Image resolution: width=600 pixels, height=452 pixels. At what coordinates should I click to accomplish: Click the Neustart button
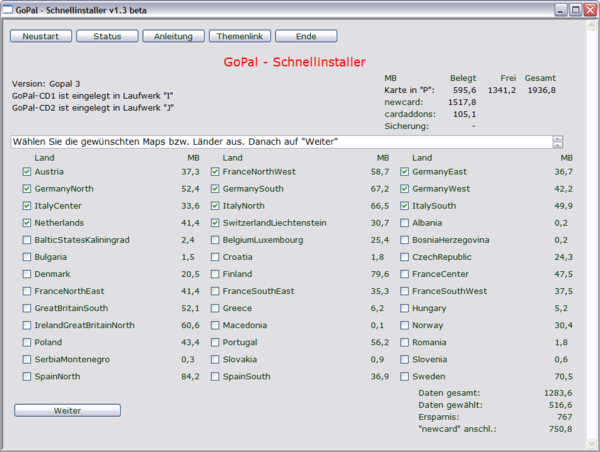click(41, 36)
